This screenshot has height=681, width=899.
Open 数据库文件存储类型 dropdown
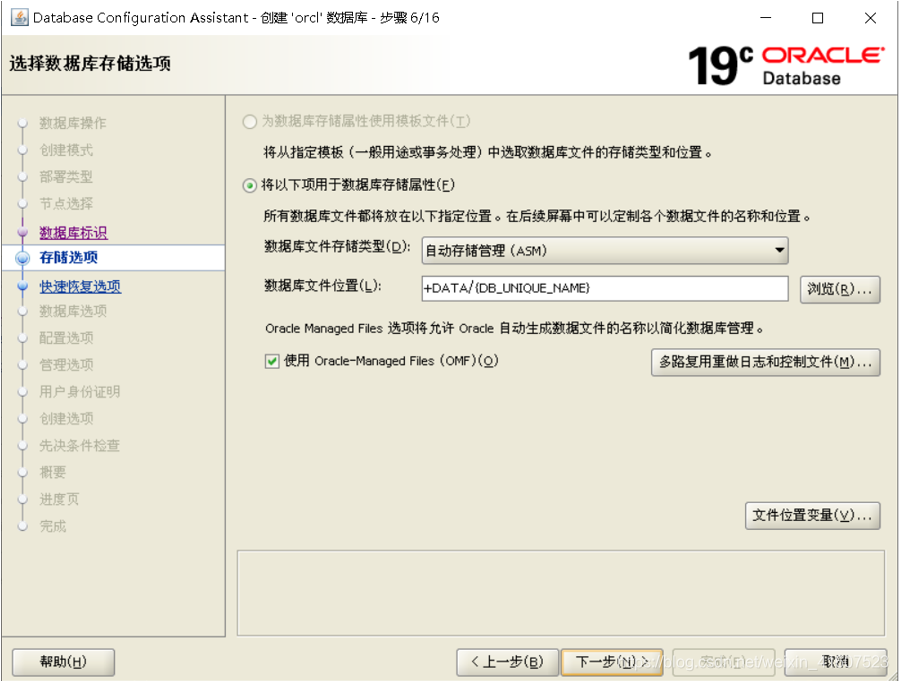coord(605,251)
